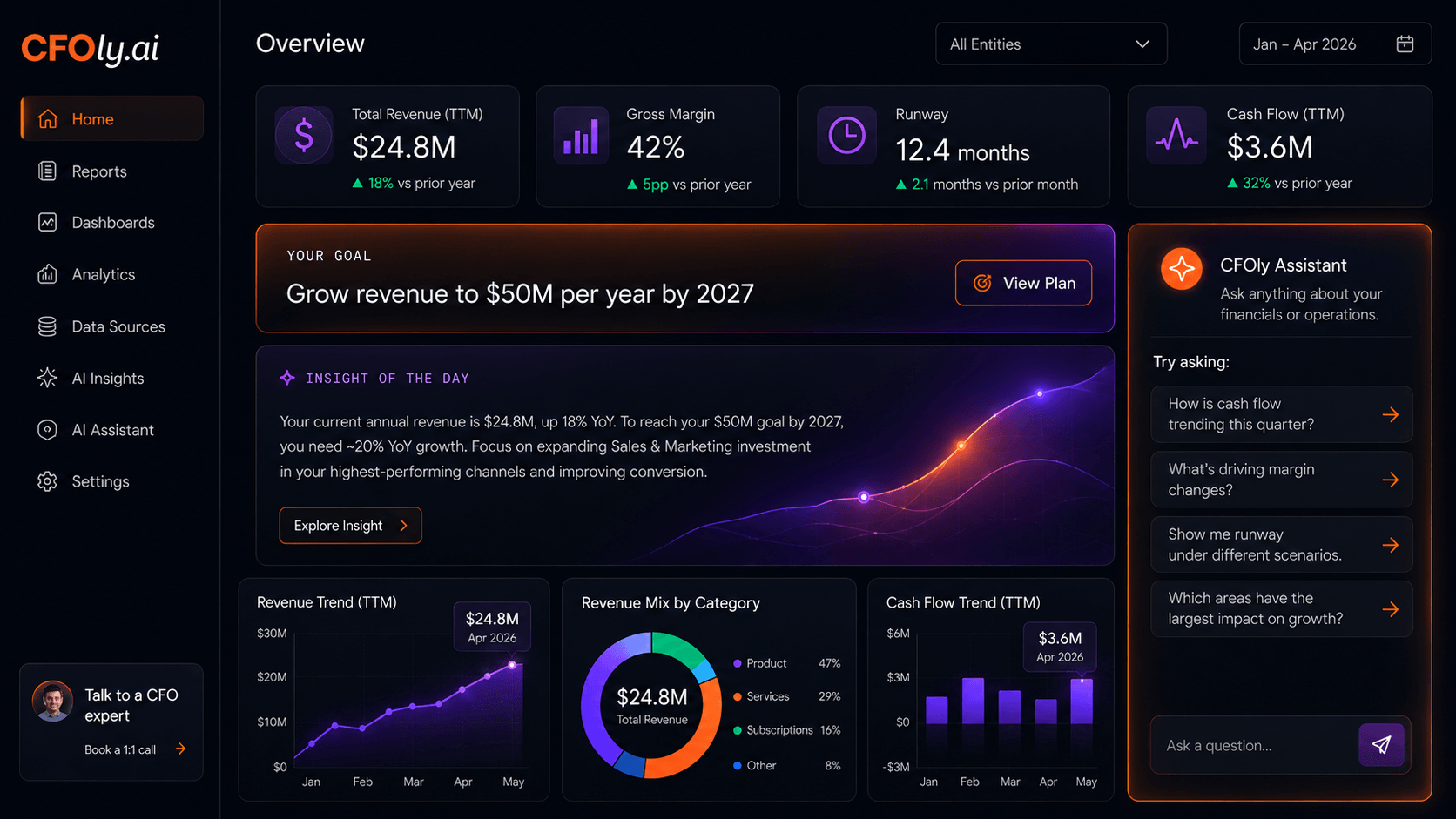The width and height of the screenshot is (1456, 819).
Task: Click the $3.6M Apr 2026 cash flow tooltip
Action: tap(1060, 647)
